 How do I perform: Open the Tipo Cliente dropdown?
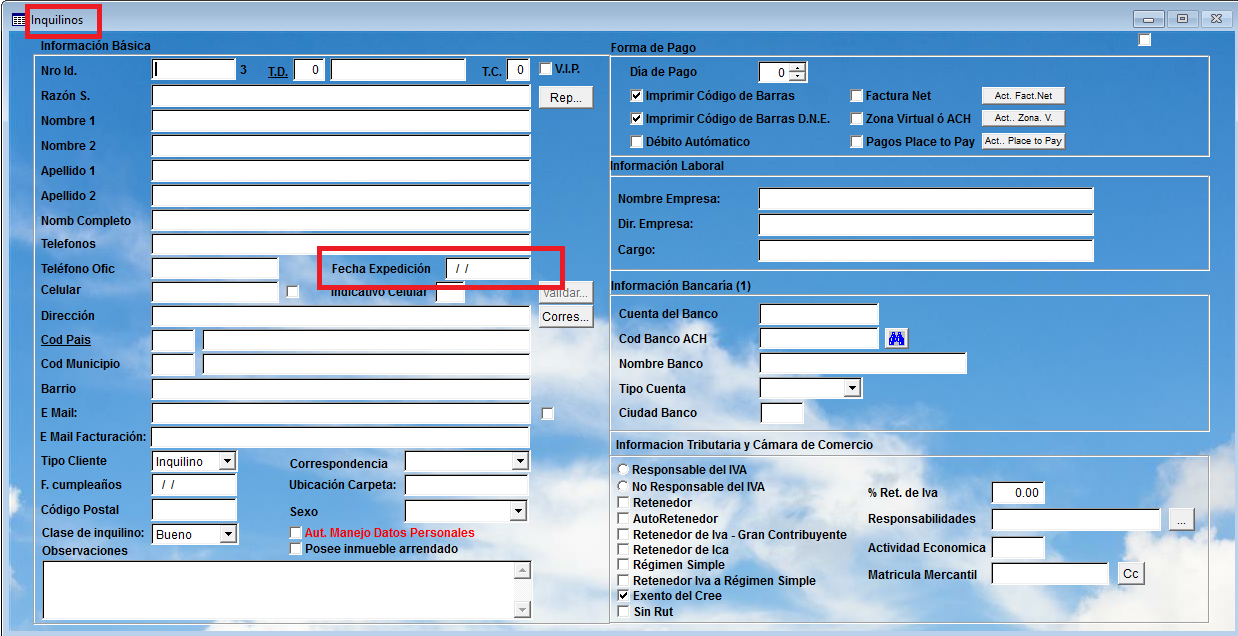click(x=227, y=461)
